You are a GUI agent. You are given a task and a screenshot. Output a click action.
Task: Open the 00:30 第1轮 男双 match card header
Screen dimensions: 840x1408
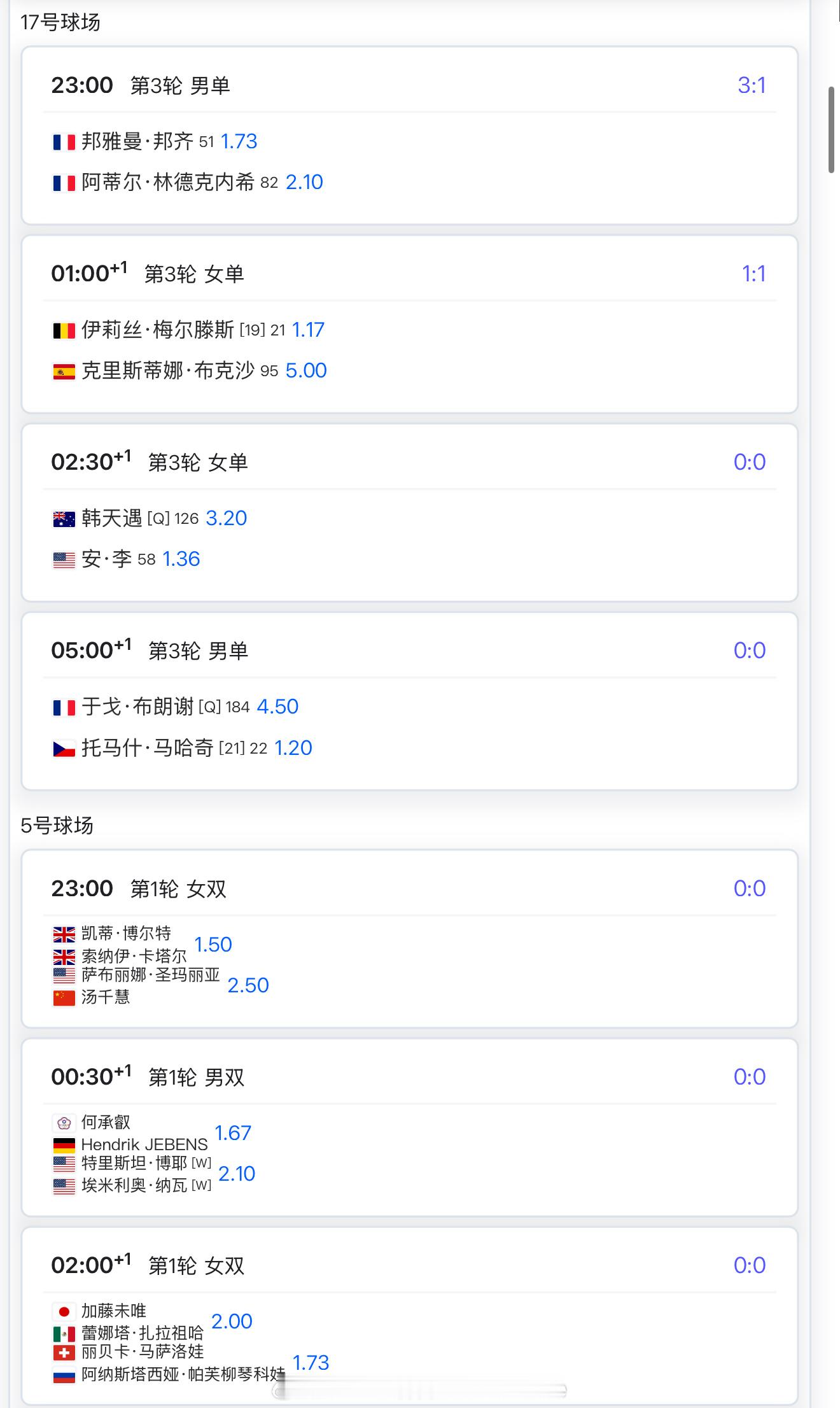click(410, 1077)
